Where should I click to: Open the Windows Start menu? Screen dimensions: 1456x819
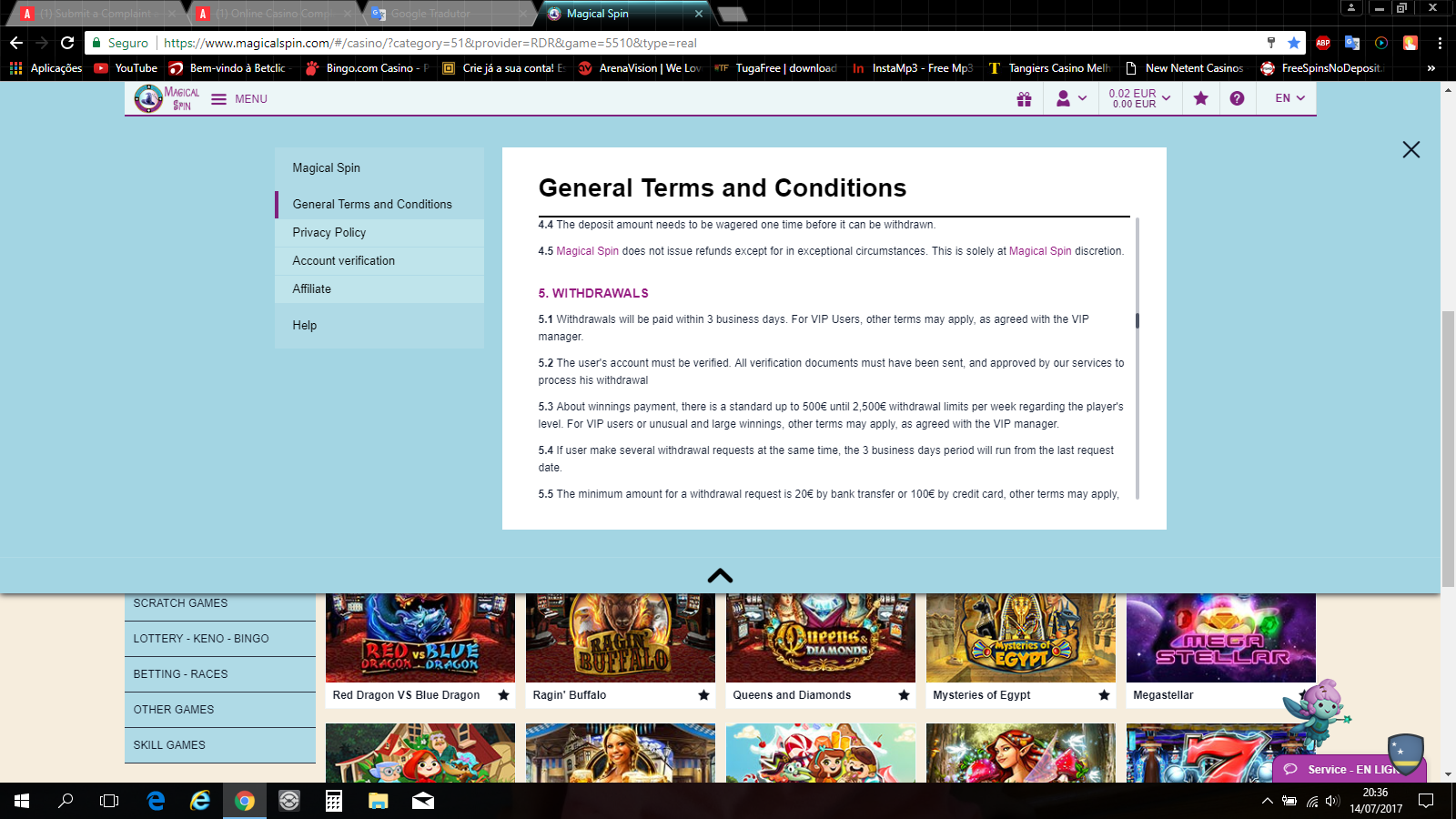[x=22, y=801]
